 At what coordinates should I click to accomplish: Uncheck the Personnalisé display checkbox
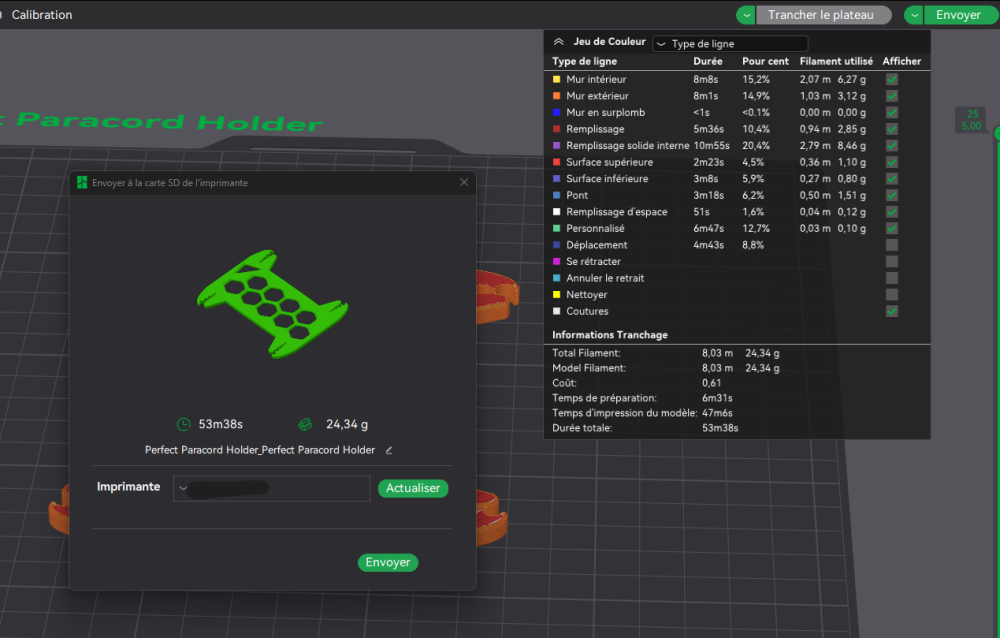892,228
